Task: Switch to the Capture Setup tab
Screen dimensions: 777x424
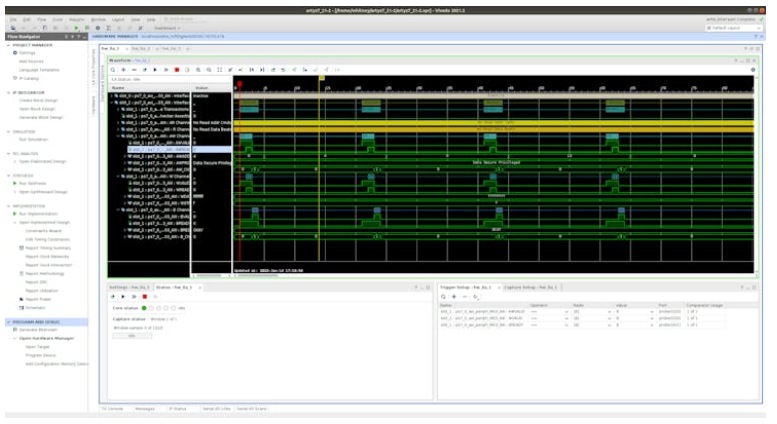Action: coord(528,287)
